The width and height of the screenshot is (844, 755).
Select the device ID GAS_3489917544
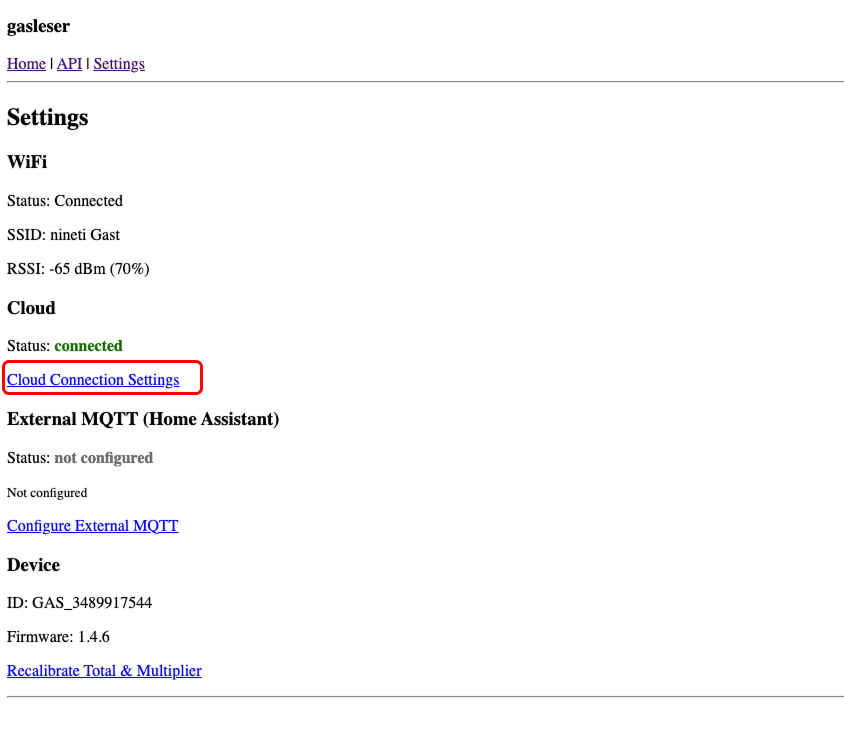pos(79,602)
